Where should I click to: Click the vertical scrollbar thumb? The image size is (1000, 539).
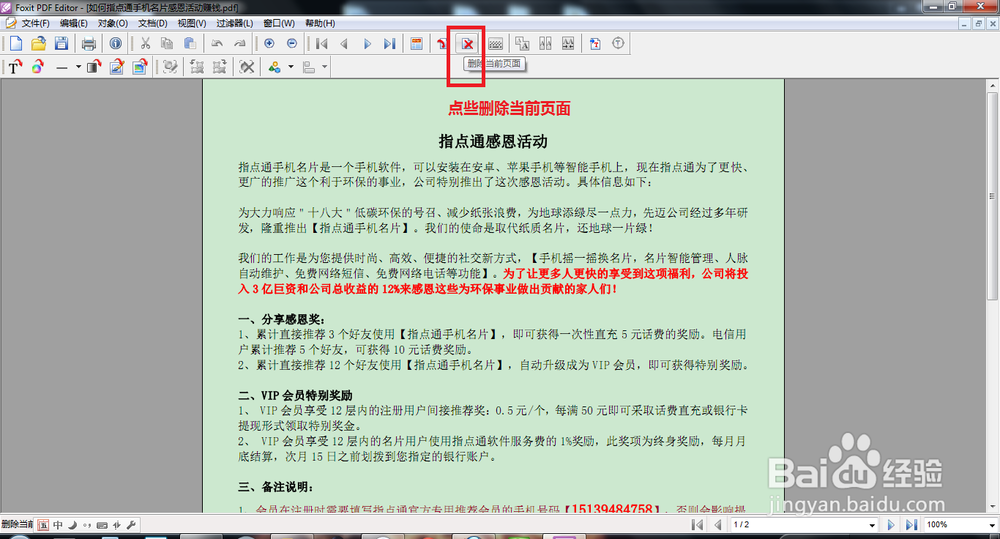coord(992,196)
